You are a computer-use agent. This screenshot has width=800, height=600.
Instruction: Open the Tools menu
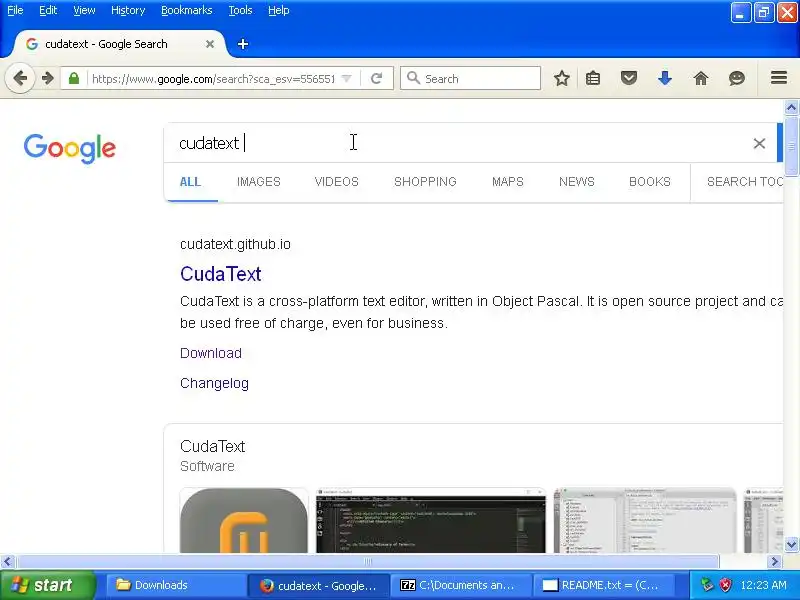[240, 10]
